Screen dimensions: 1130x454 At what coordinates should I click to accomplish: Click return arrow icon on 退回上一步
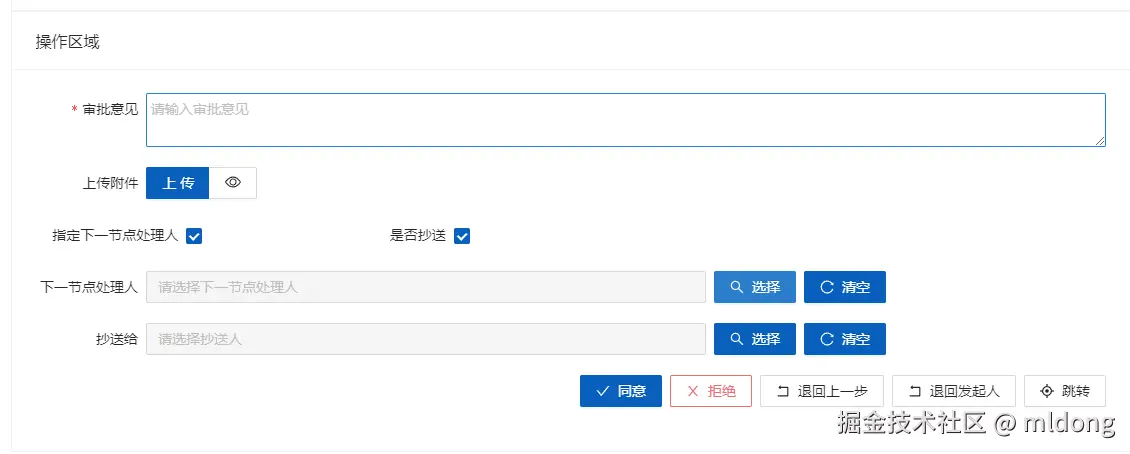pyautogui.click(x=783, y=391)
